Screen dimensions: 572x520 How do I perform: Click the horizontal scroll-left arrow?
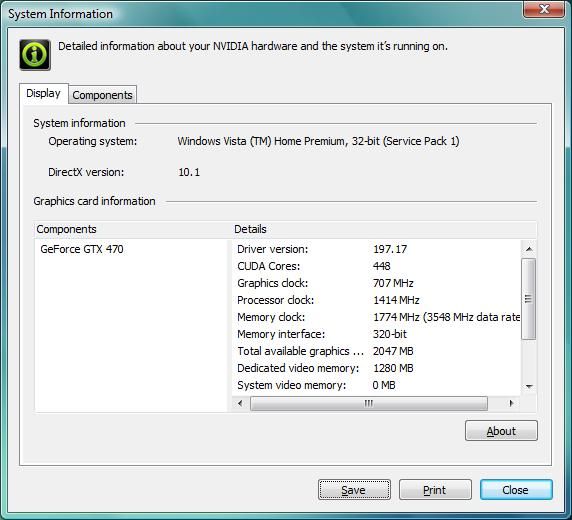pyautogui.click(x=240, y=403)
